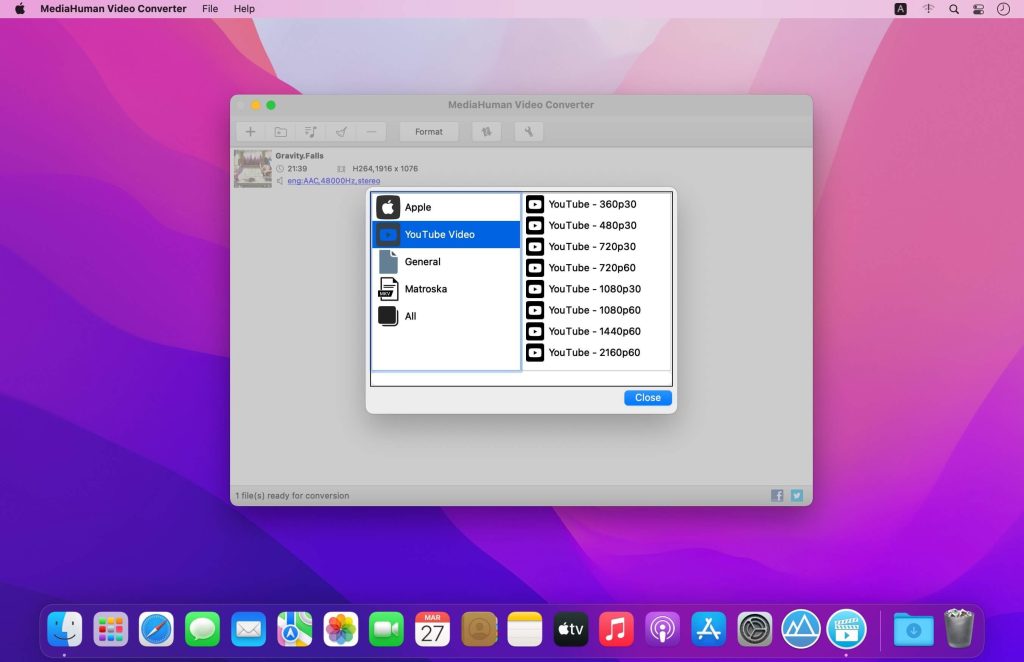
Task: Add a new video file with the plus icon
Action: coord(250,131)
